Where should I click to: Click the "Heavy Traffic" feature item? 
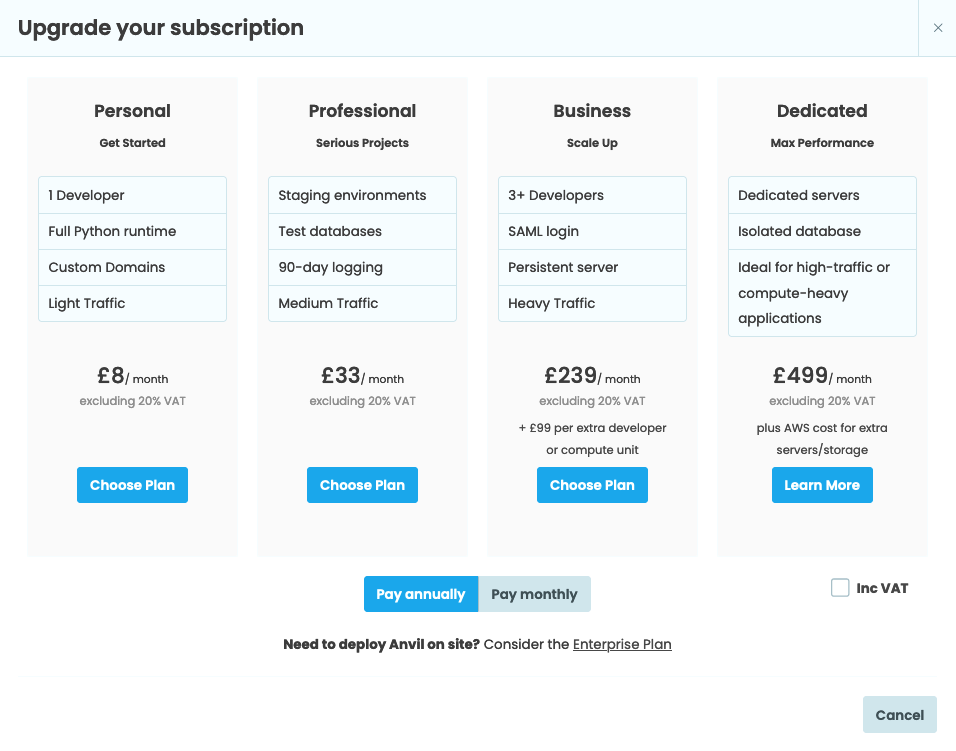click(x=592, y=303)
